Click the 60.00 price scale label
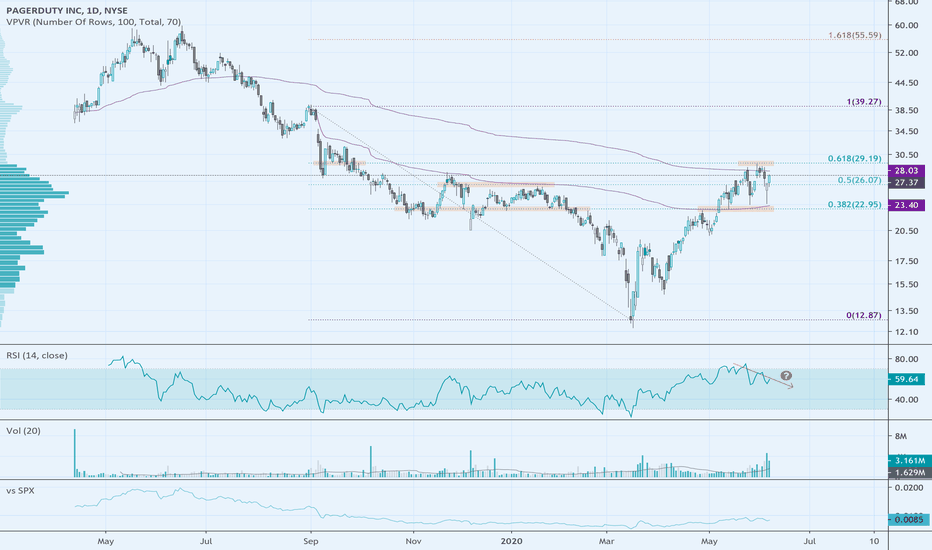Image resolution: width=932 pixels, height=550 pixels. point(906,26)
